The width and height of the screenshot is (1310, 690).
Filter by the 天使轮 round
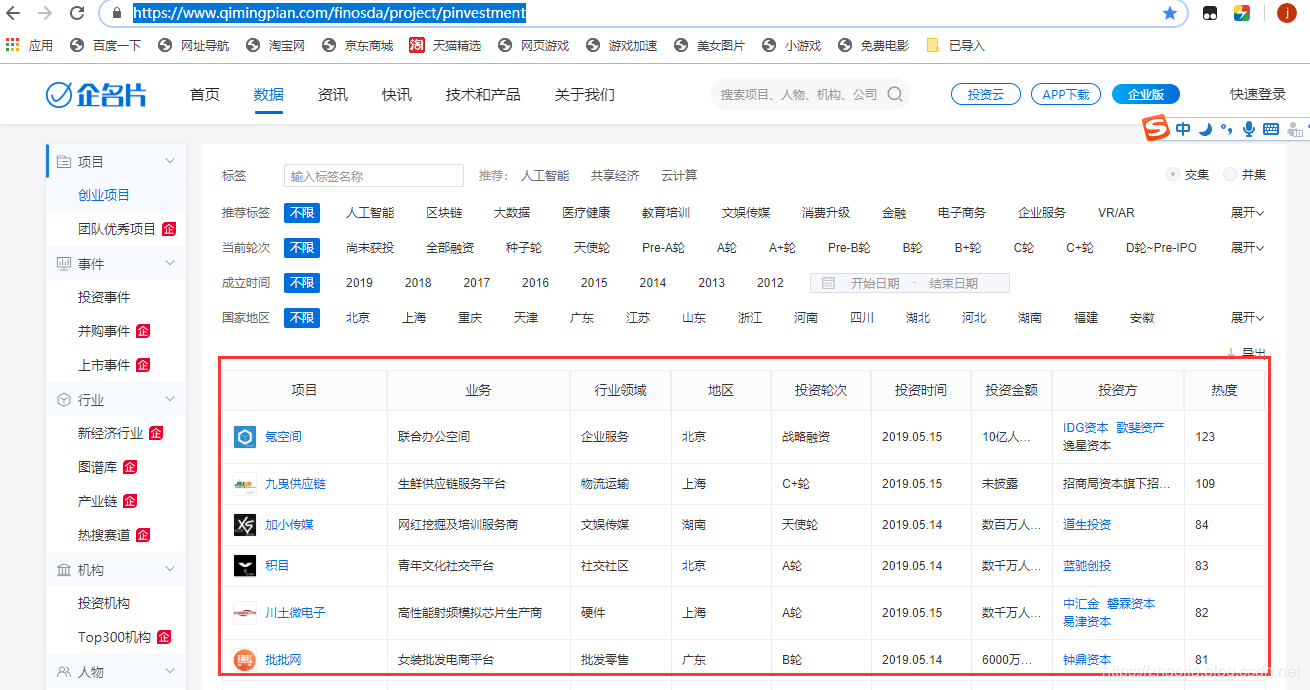592,248
